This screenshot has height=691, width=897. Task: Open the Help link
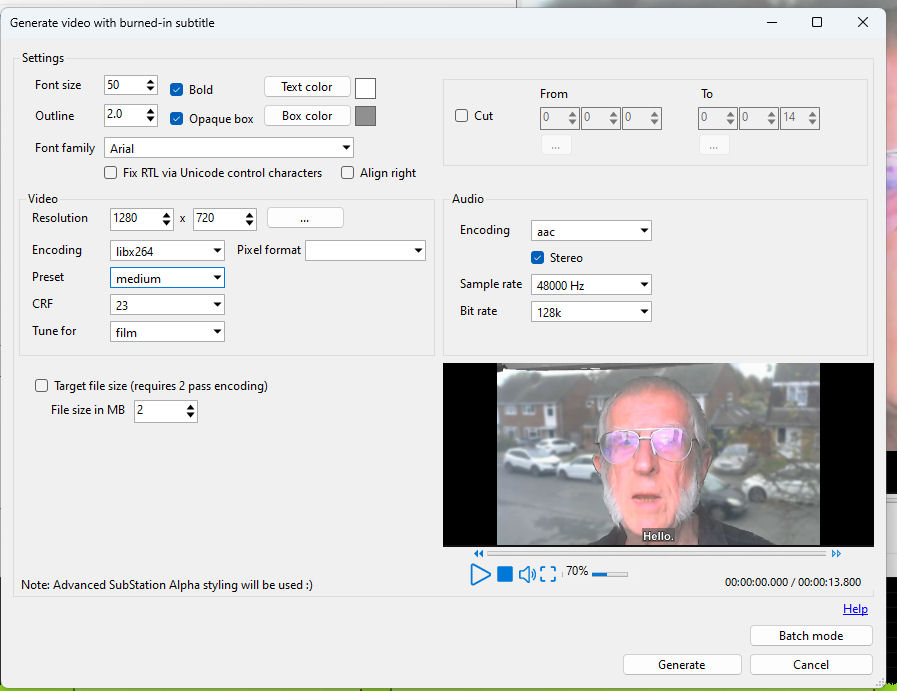[855, 609]
